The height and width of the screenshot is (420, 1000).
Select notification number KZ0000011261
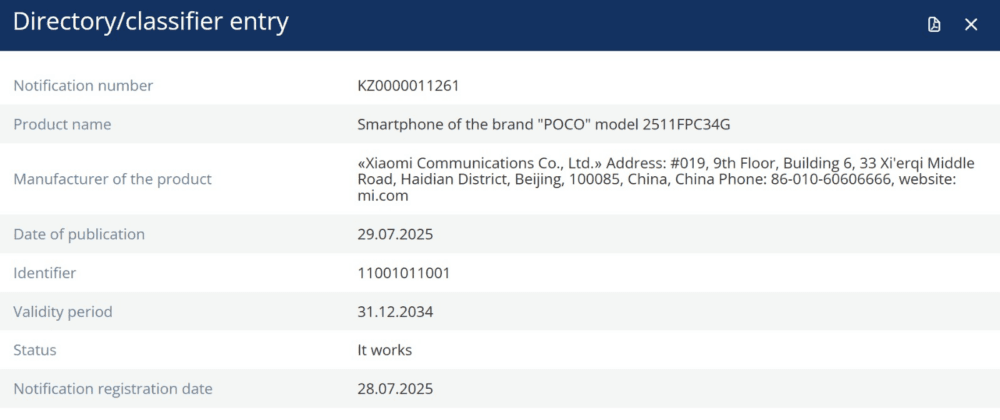[408, 86]
